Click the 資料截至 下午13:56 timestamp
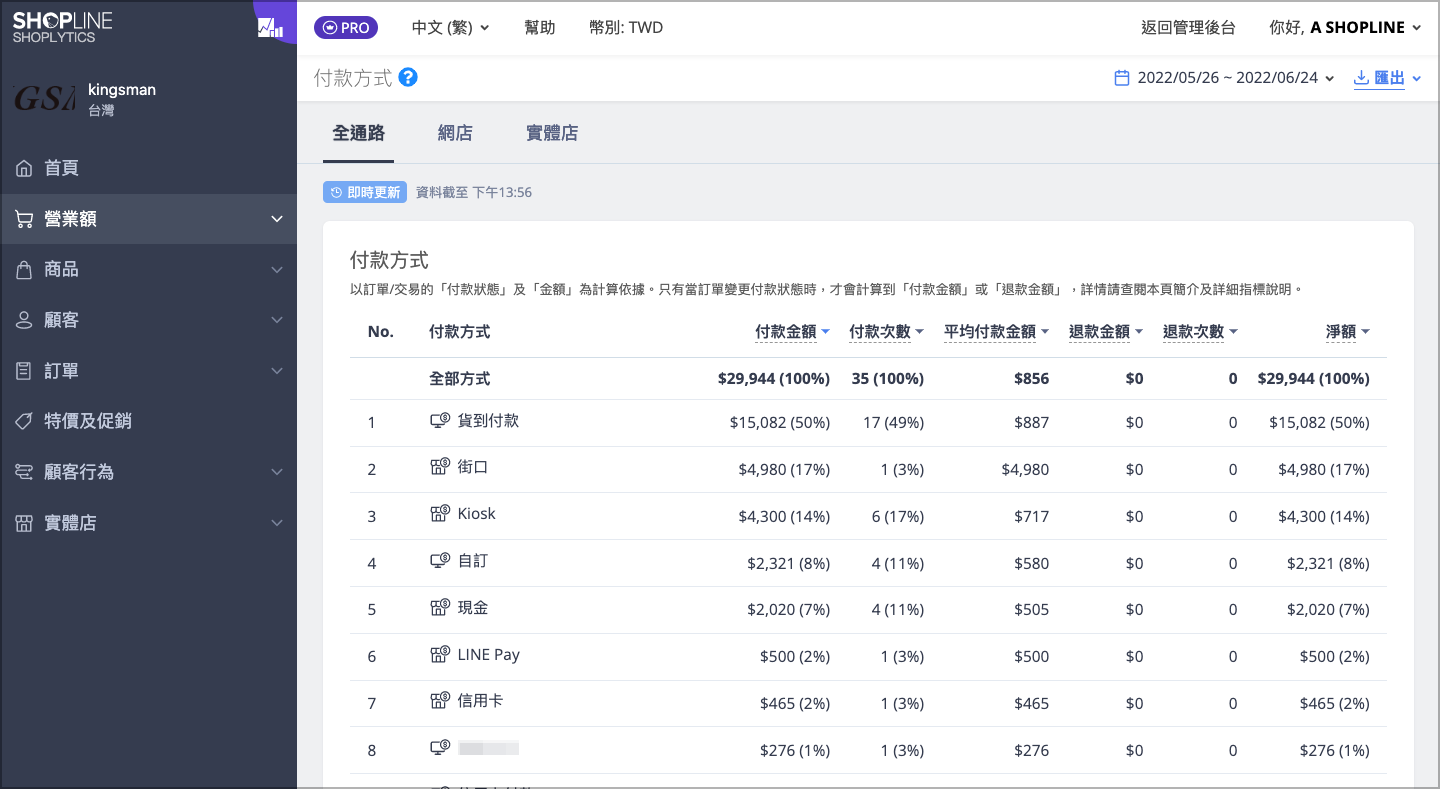This screenshot has height=789, width=1440. [x=474, y=192]
